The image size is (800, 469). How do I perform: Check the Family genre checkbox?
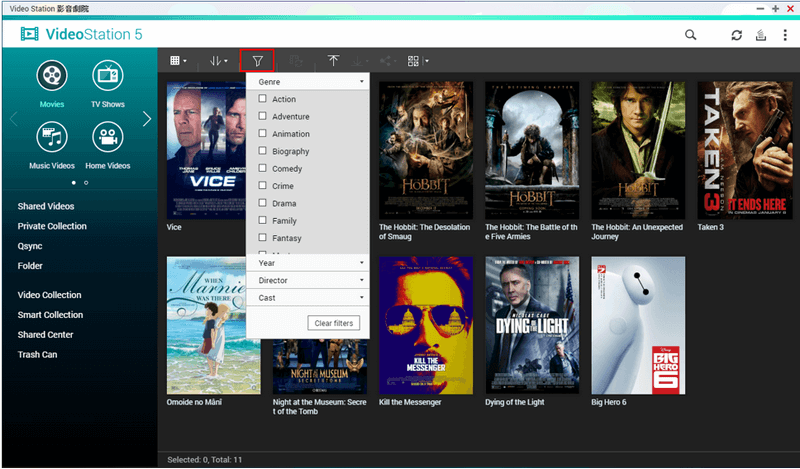tap(262, 220)
